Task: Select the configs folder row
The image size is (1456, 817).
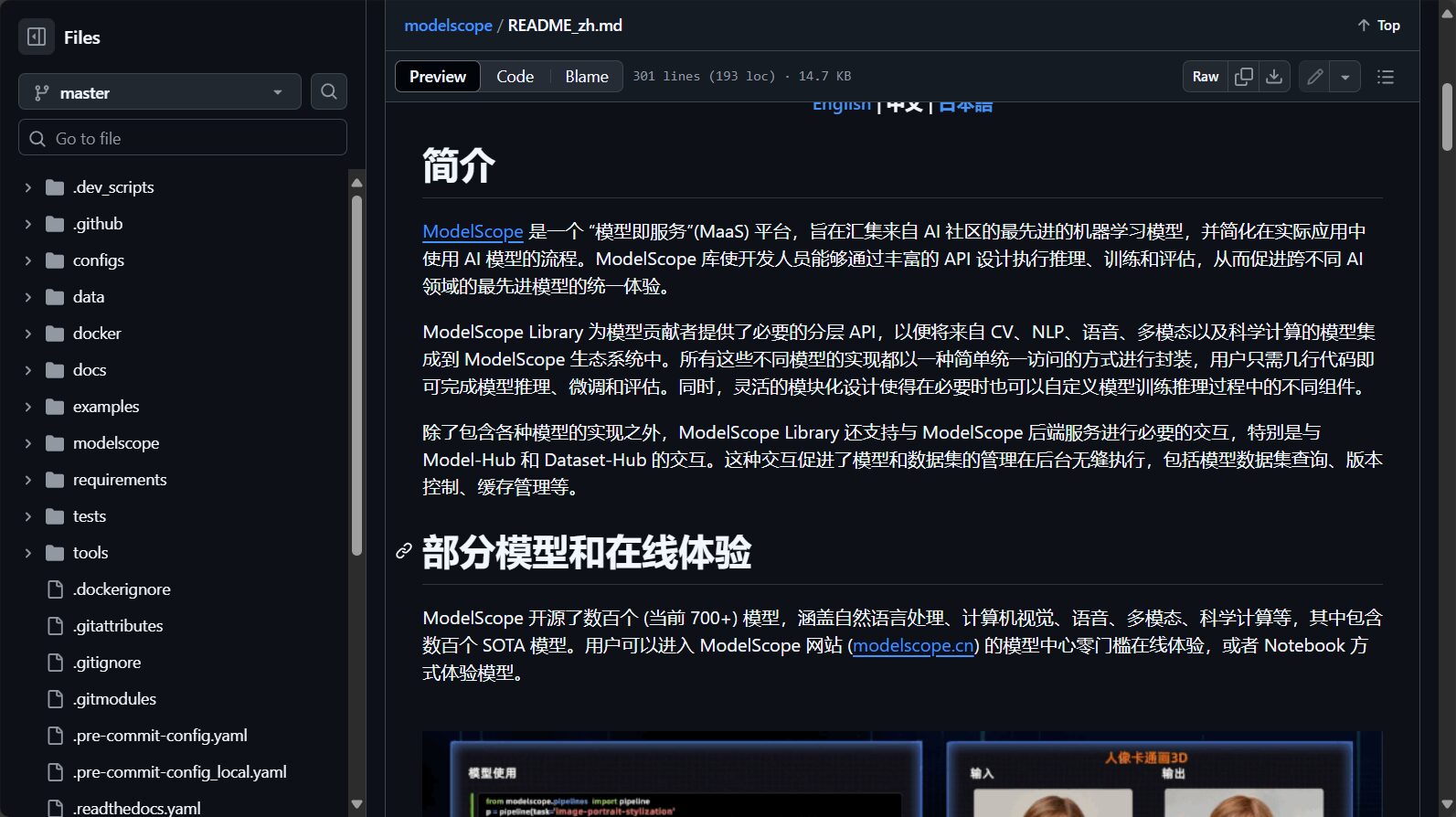Action: [x=183, y=260]
